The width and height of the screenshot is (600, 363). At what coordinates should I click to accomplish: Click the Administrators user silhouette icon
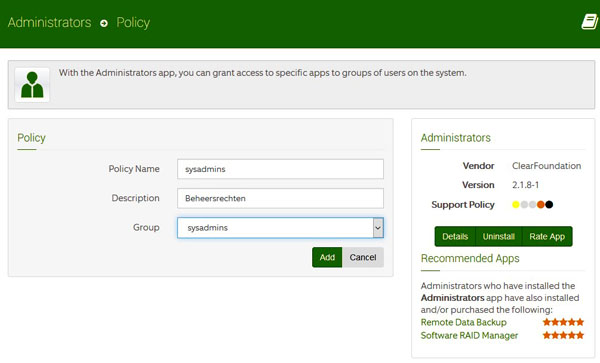click(x=32, y=85)
